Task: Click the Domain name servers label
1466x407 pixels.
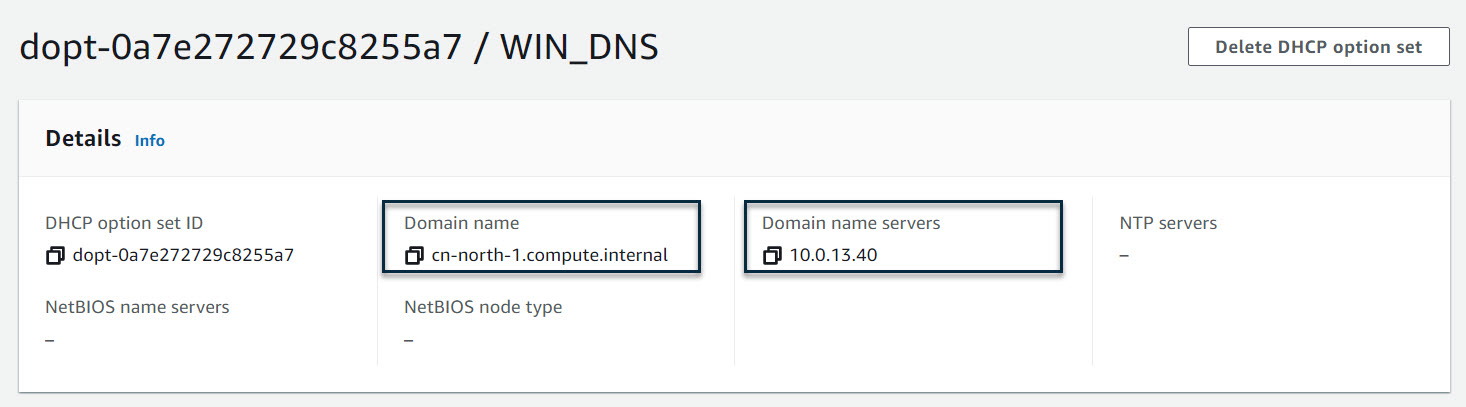Action: pos(851,223)
